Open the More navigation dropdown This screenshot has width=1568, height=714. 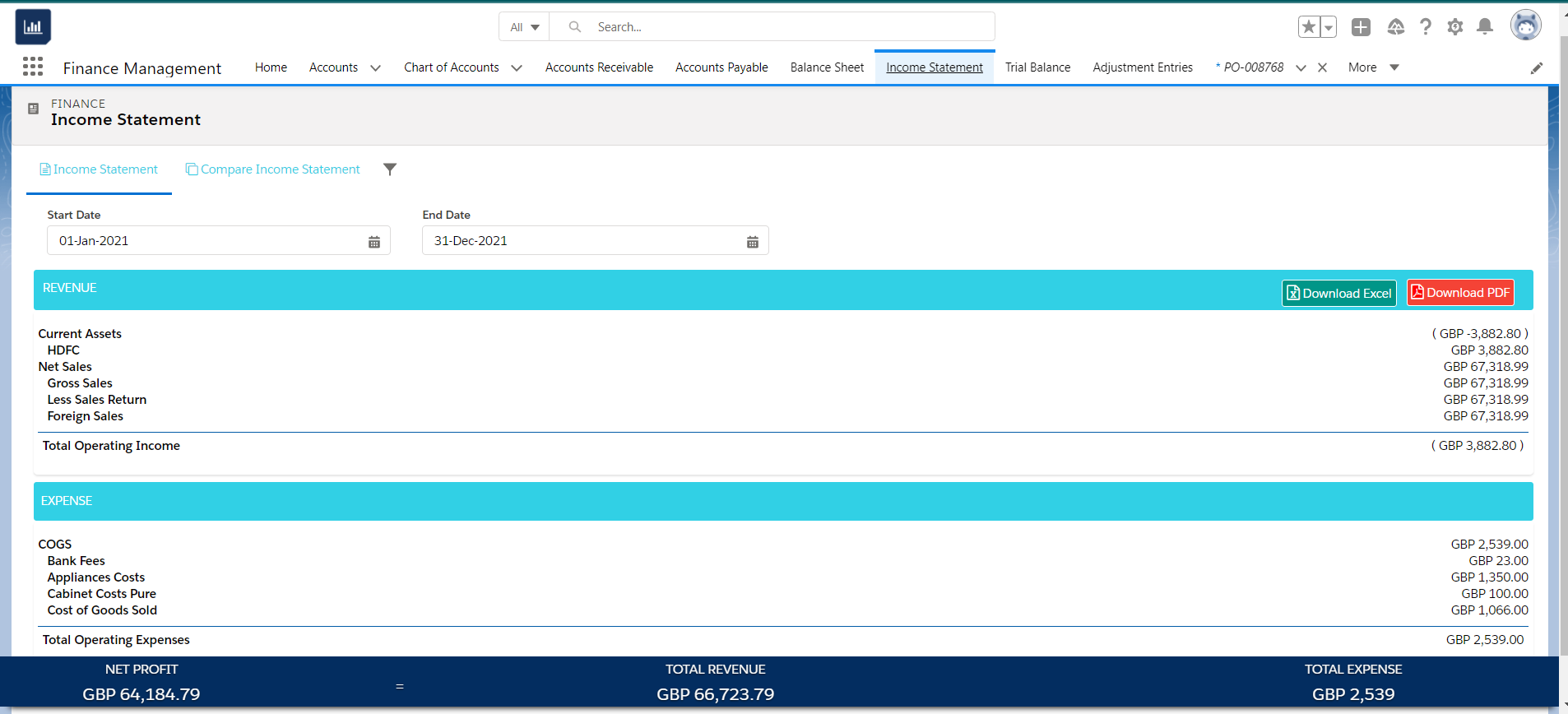pos(1373,67)
